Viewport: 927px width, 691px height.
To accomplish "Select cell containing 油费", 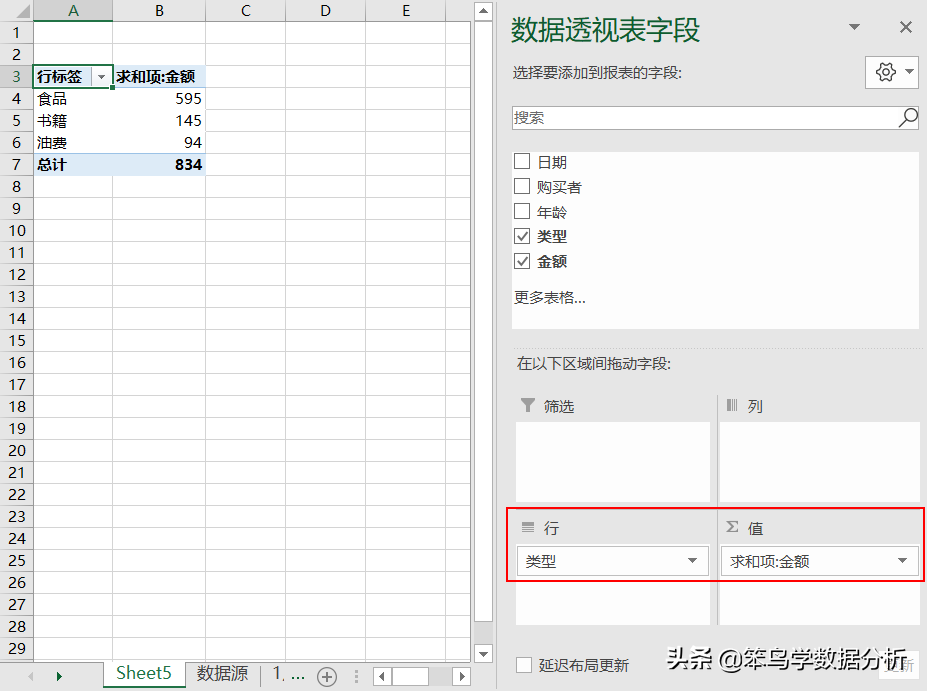I will pyautogui.click(x=73, y=142).
